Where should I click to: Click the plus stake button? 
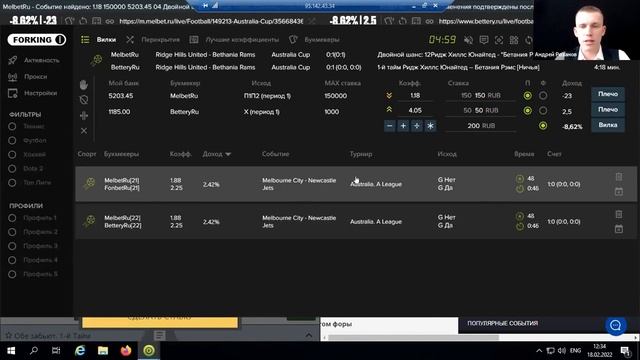coord(403,126)
